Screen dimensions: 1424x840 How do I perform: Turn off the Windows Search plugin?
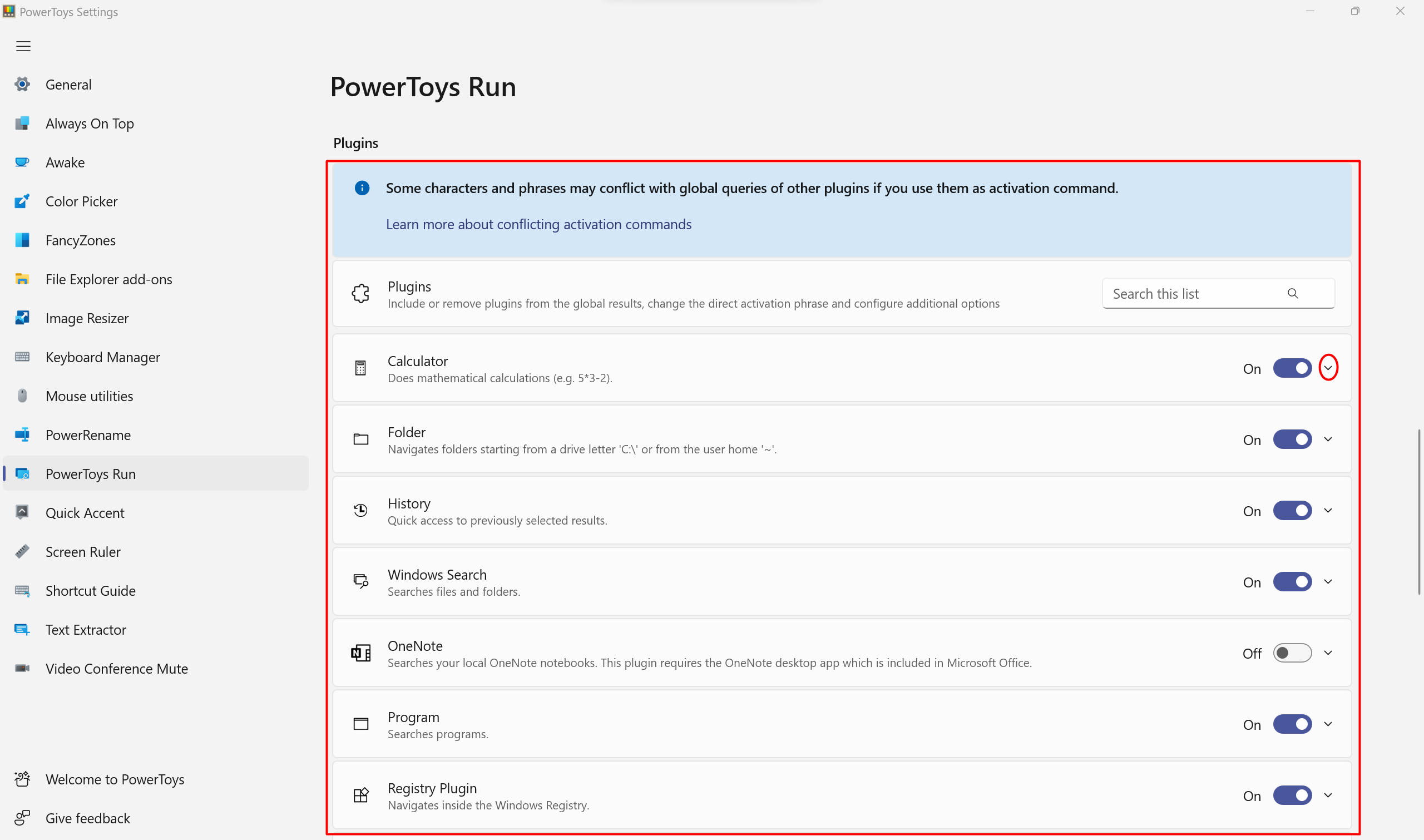tap(1292, 581)
